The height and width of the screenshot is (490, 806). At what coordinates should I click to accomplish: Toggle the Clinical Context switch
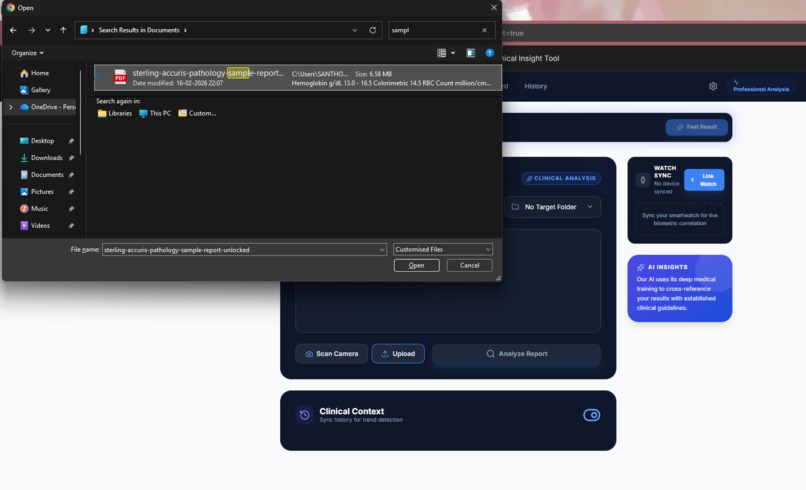pyautogui.click(x=592, y=415)
